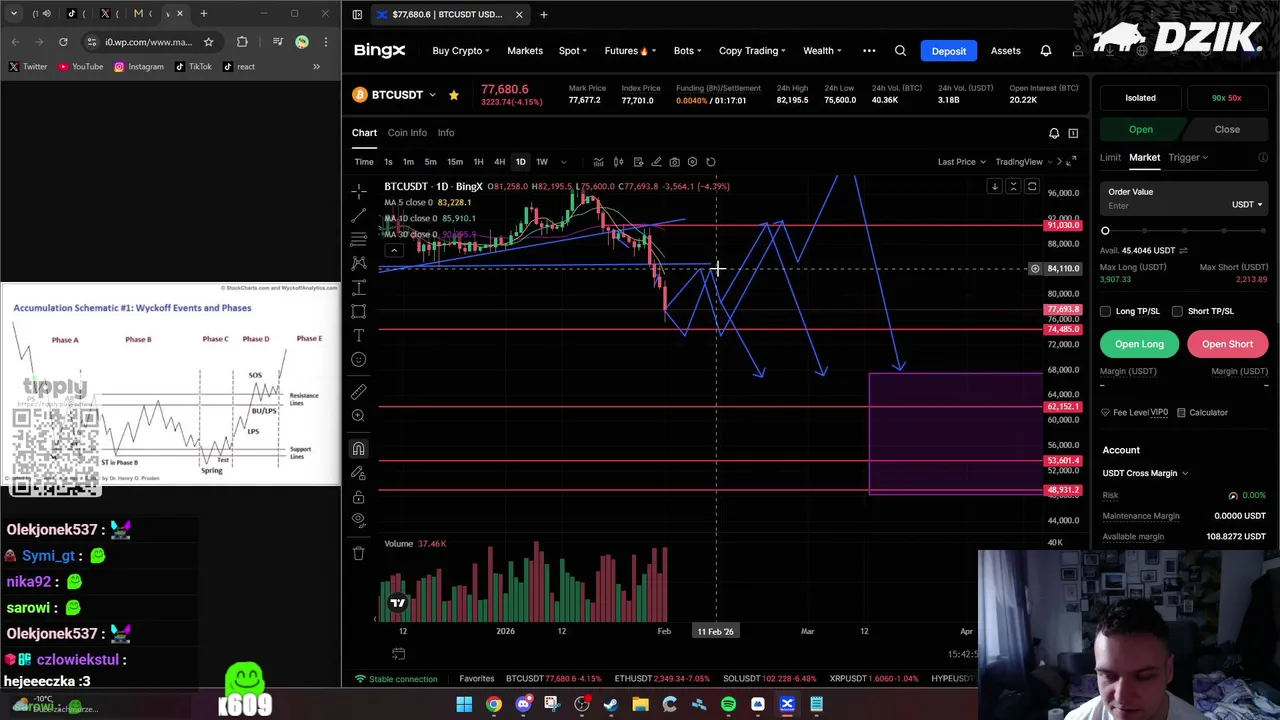This screenshot has width=1280, height=720.
Task: Expand the BTCUSDT pair selector
Action: tap(432, 95)
